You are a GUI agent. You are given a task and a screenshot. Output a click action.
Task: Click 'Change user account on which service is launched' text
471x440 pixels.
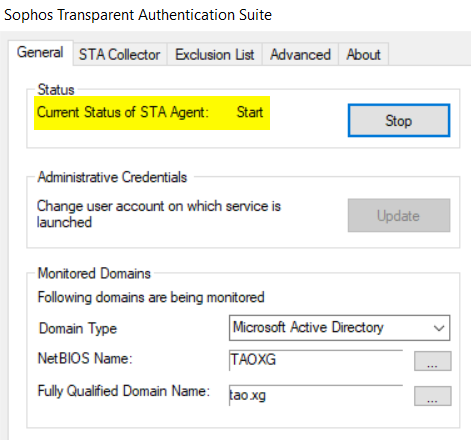159,214
